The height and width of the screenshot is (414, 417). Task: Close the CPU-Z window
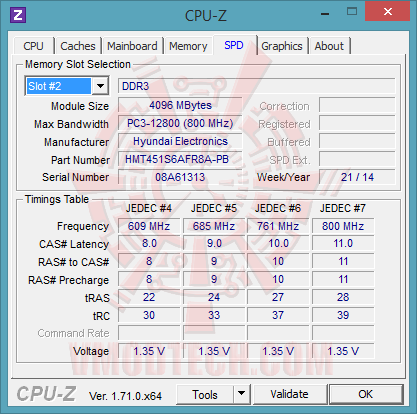coord(387,11)
